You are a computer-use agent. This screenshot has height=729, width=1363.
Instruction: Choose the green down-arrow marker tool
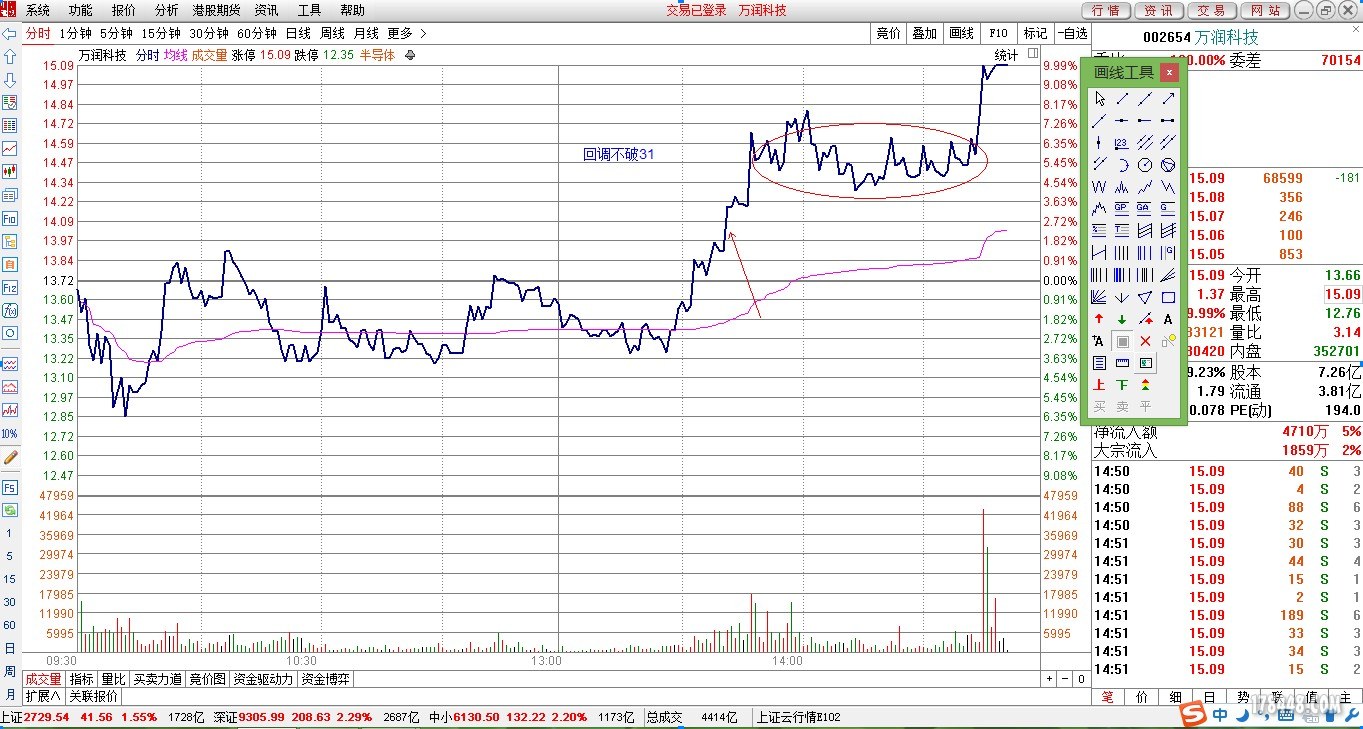[1122, 319]
